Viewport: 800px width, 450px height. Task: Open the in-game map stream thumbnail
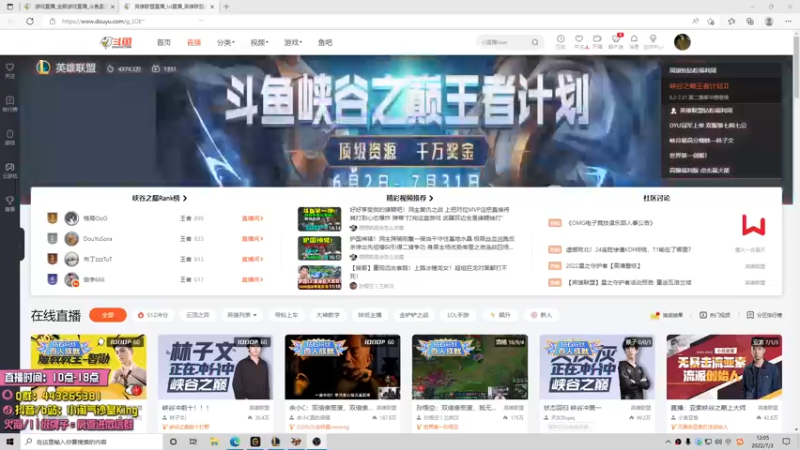click(x=470, y=367)
